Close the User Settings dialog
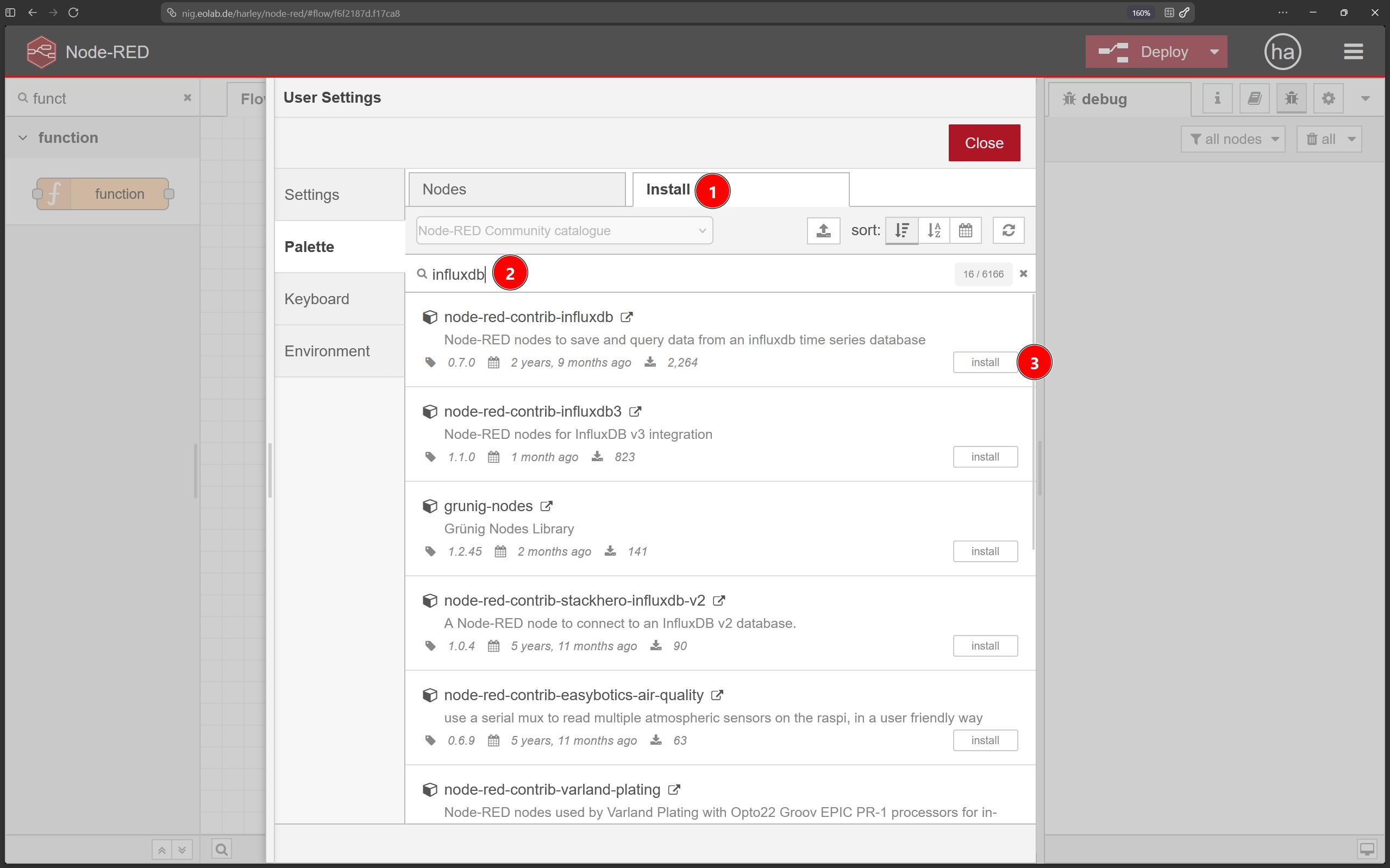1390x868 pixels. pyautogui.click(x=984, y=143)
